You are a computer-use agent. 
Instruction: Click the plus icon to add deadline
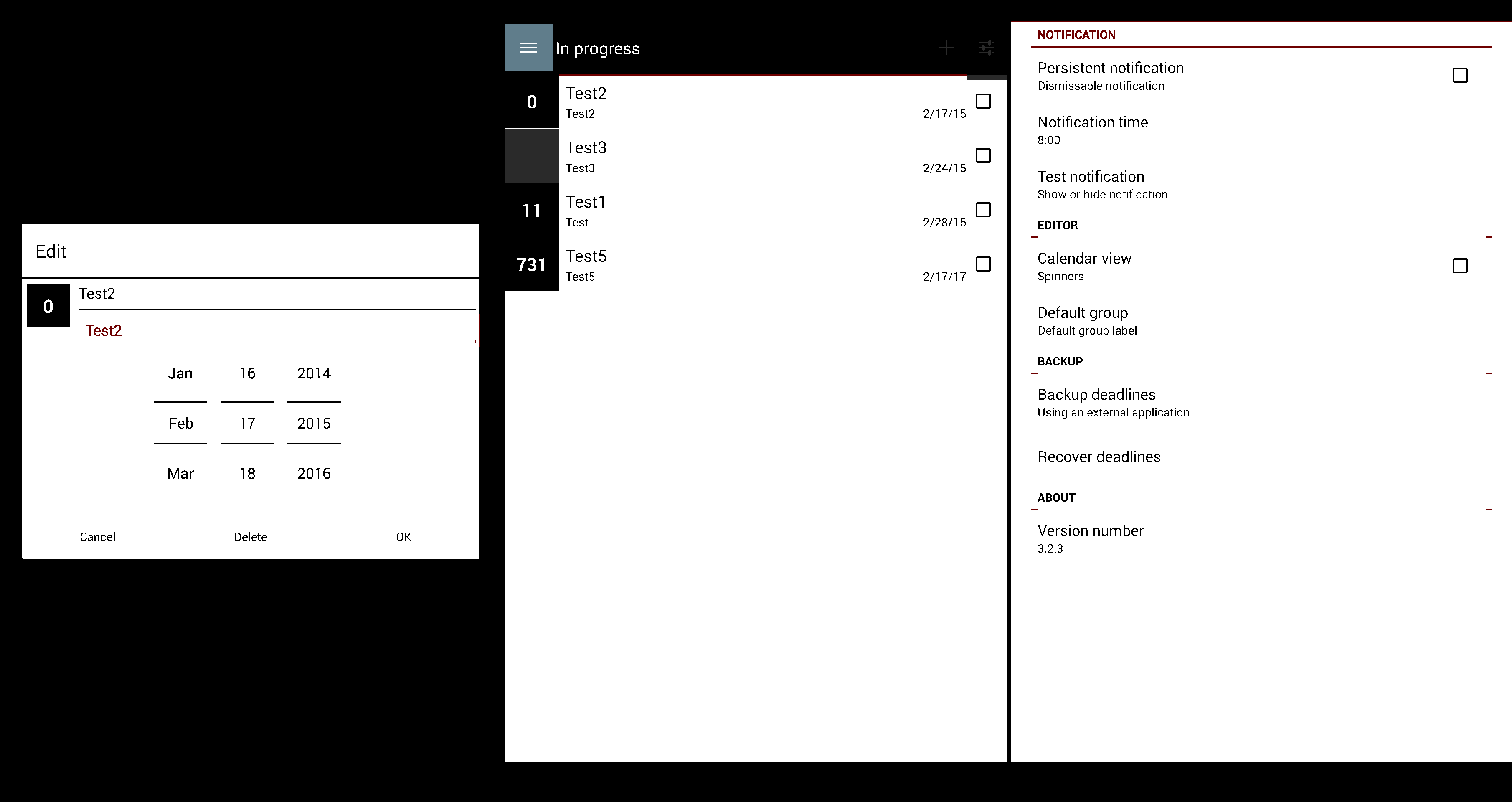[946, 48]
